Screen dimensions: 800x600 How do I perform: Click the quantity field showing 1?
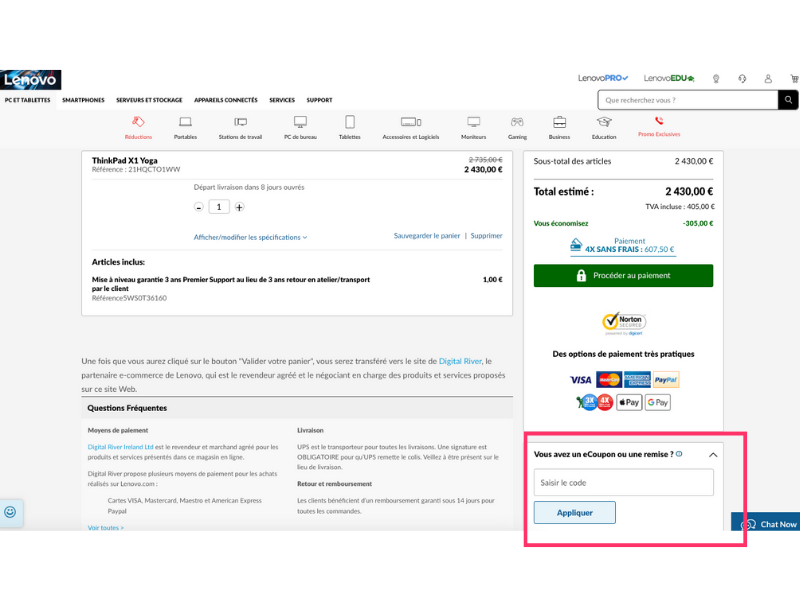(x=219, y=207)
